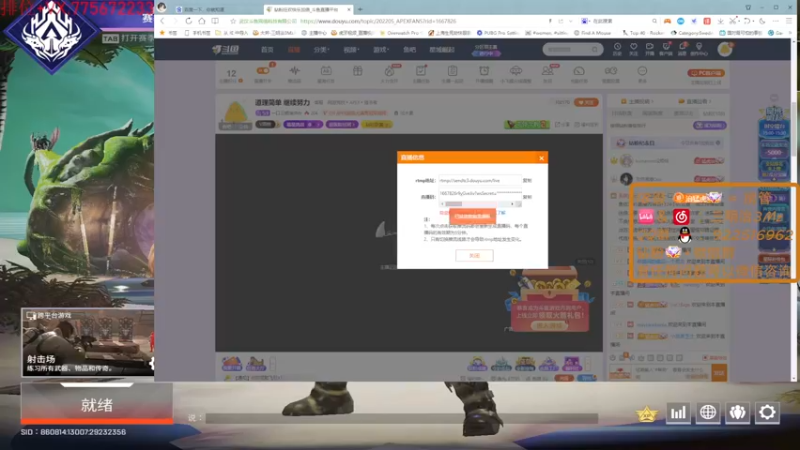Expand the 主播投稿 section arrow

pos(653,102)
